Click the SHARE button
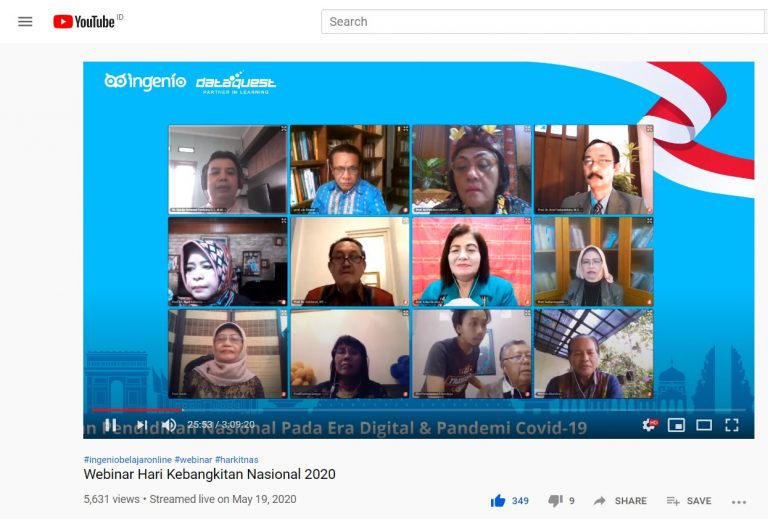This screenshot has height=519, width=768. click(620, 501)
